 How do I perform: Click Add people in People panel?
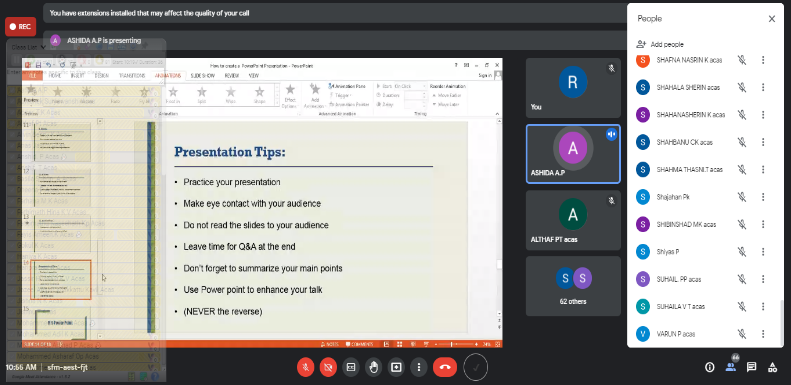point(660,44)
